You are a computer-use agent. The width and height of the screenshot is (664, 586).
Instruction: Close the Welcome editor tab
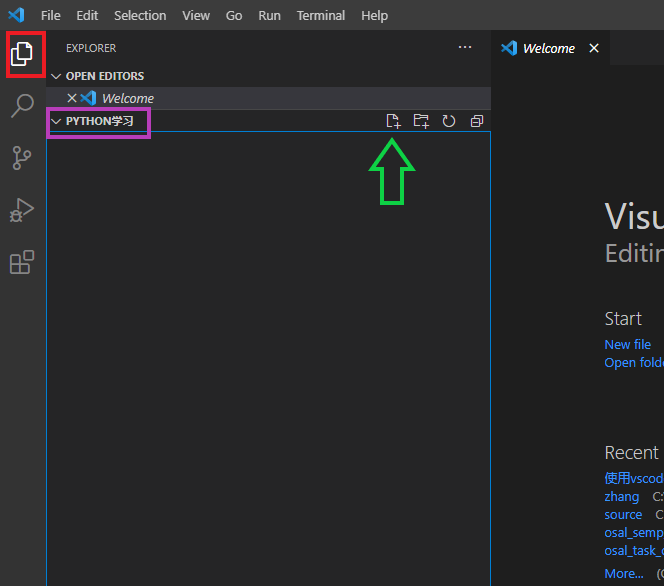pyautogui.click(x=594, y=48)
